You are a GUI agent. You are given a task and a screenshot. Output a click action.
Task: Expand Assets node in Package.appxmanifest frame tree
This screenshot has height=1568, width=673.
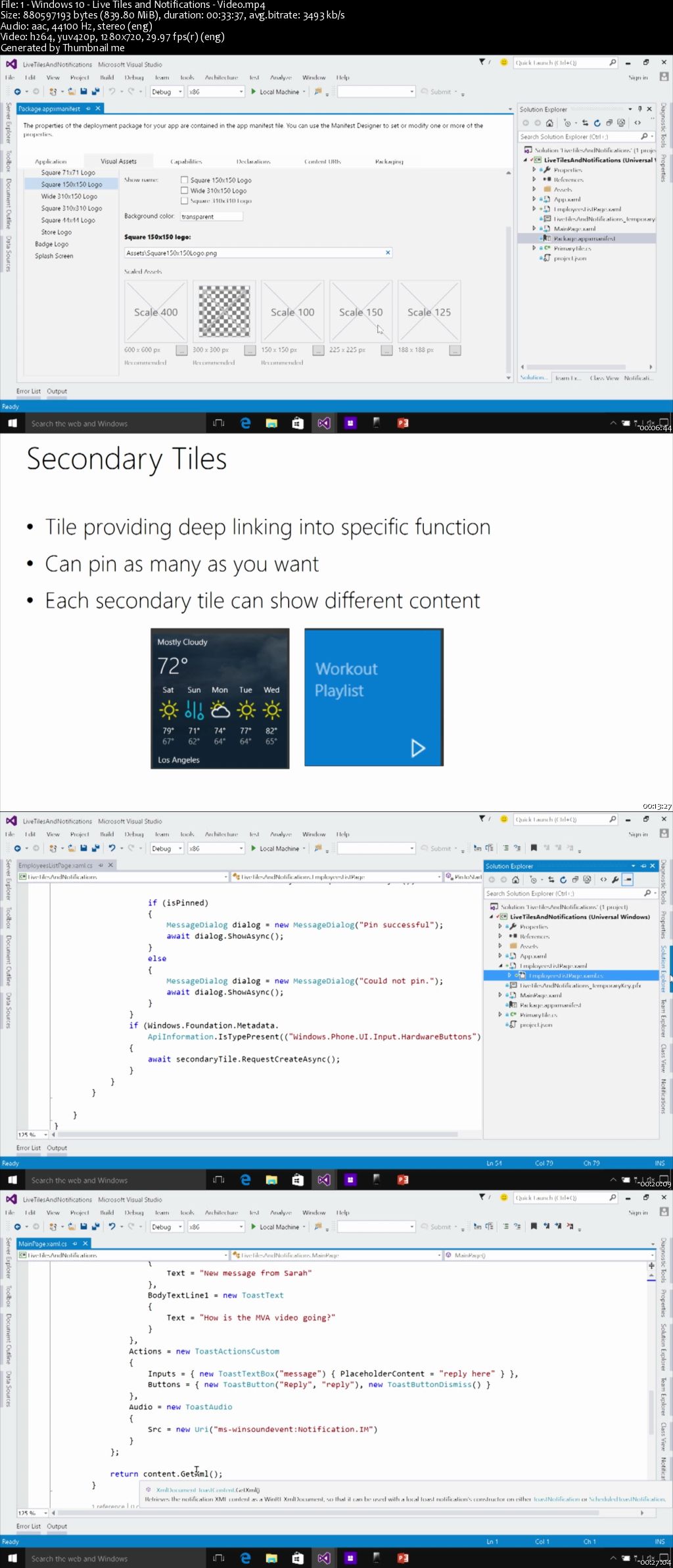tap(534, 189)
